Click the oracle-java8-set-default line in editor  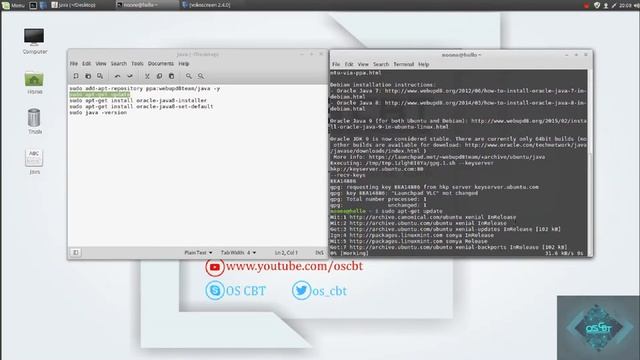141,107
